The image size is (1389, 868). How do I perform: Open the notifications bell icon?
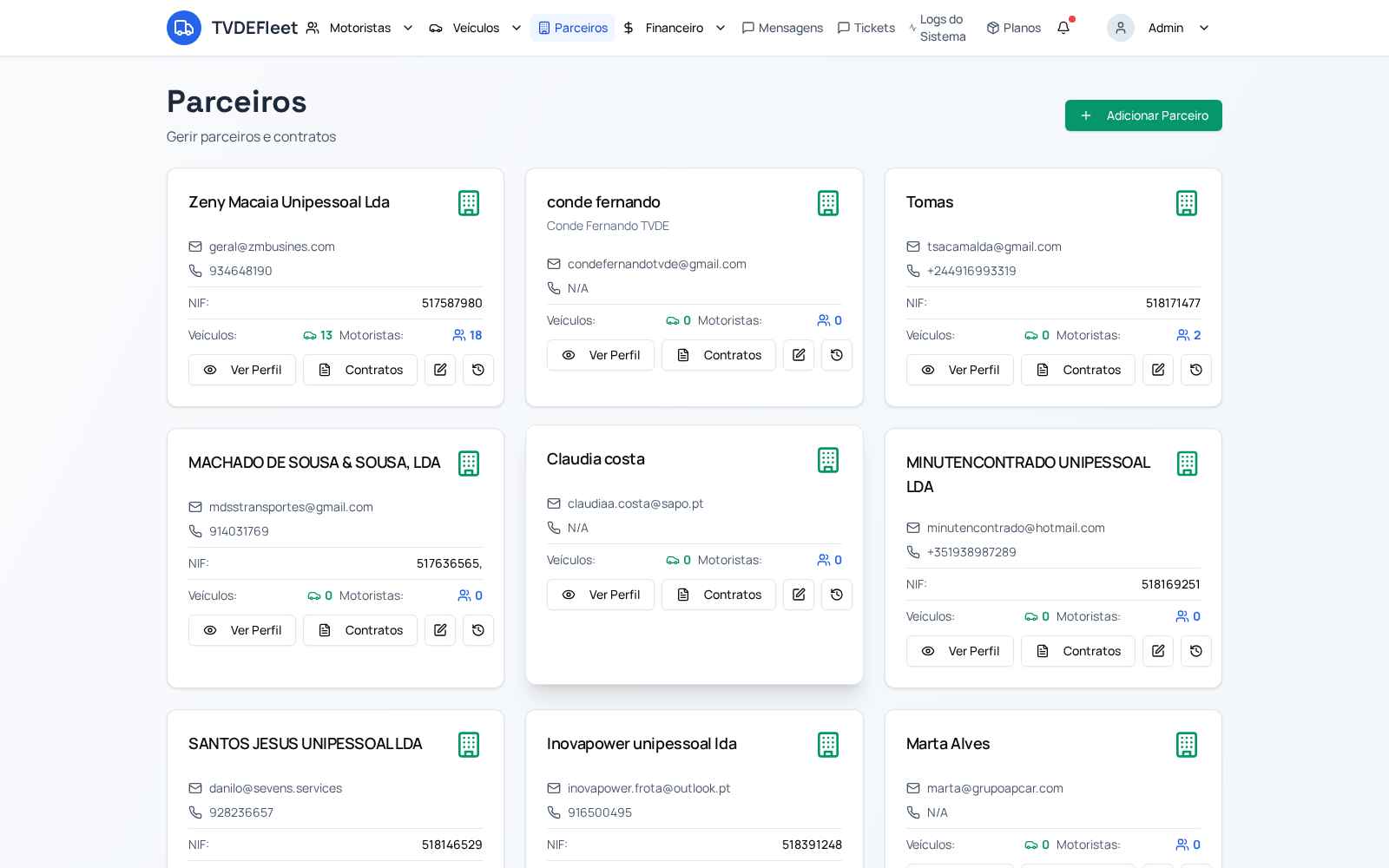pyautogui.click(x=1063, y=28)
